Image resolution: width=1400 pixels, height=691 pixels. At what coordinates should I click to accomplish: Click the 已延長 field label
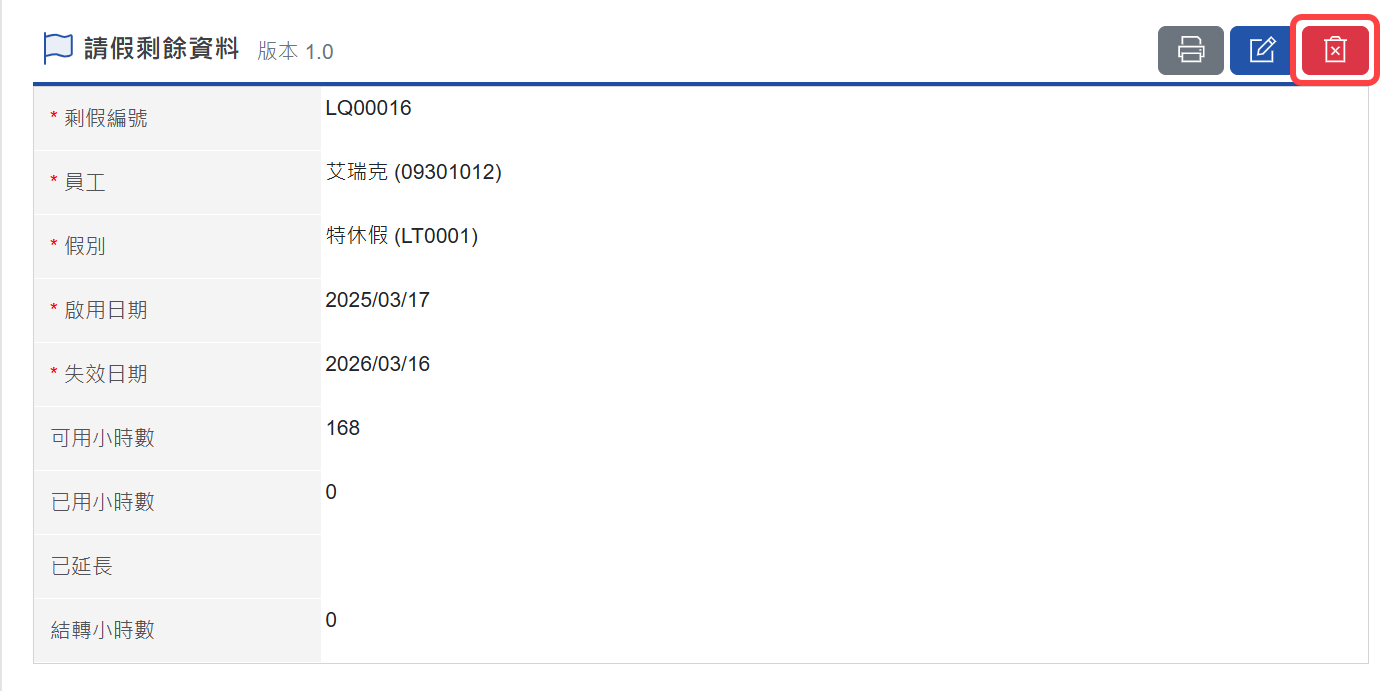coord(82,566)
